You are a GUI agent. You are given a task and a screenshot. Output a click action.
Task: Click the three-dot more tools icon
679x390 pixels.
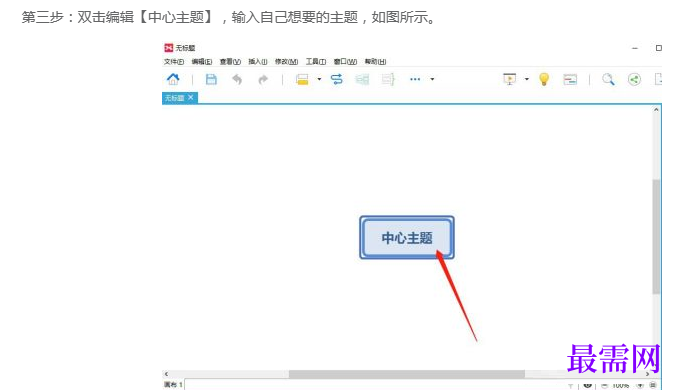(x=415, y=79)
